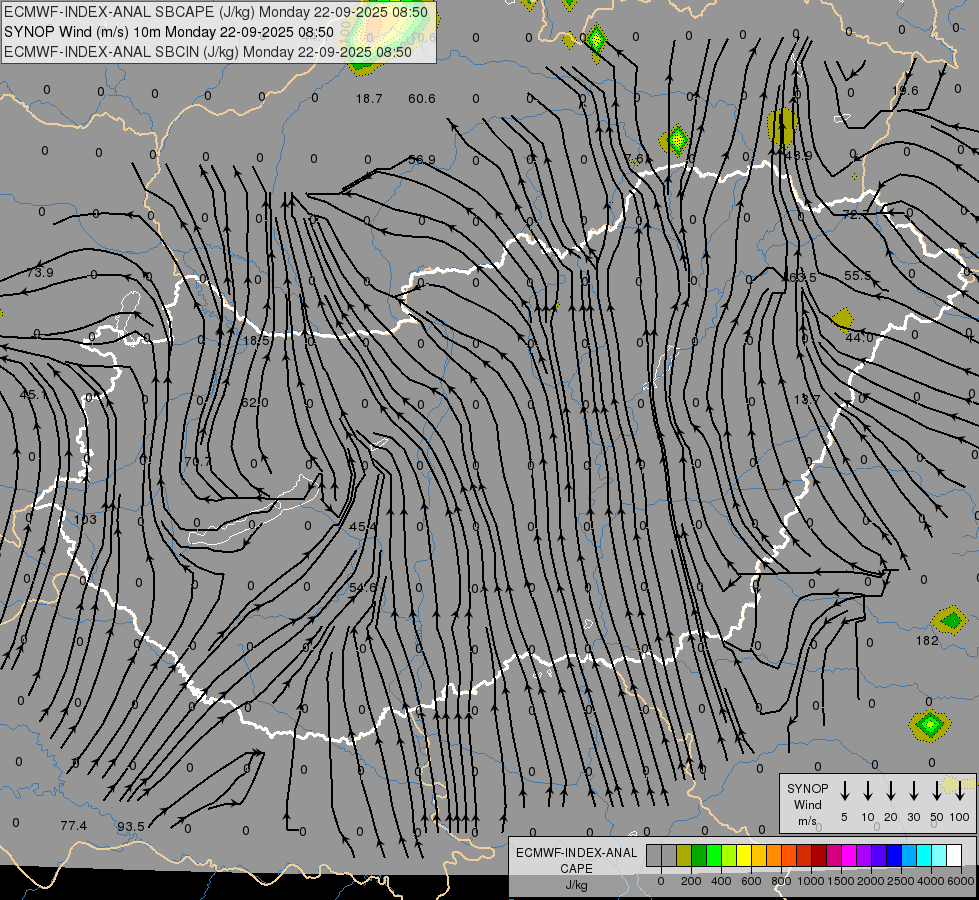Image resolution: width=979 pixels, height=900 pixels.
Task: Click the 800 tick label on CAPE scale
Action: pos(781,881)
